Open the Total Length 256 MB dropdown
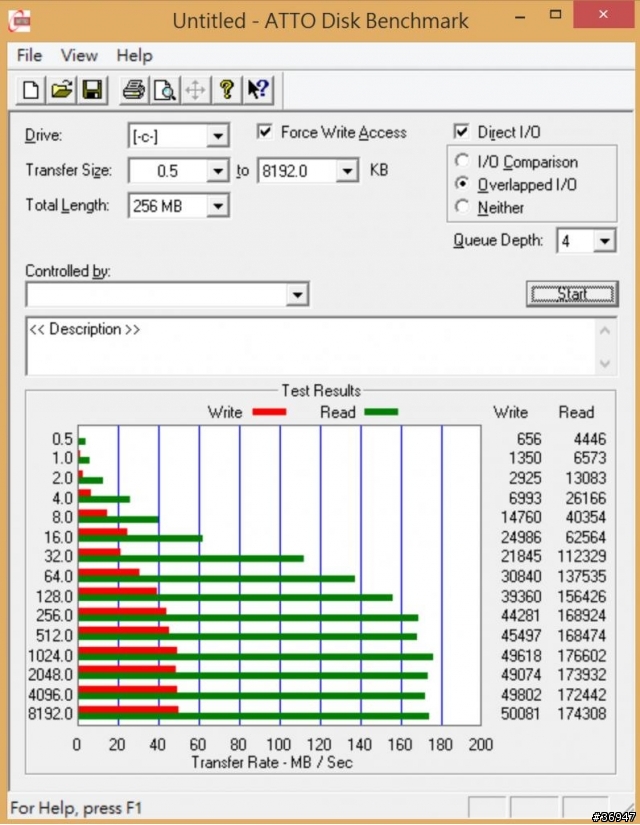 pos(217,206)
